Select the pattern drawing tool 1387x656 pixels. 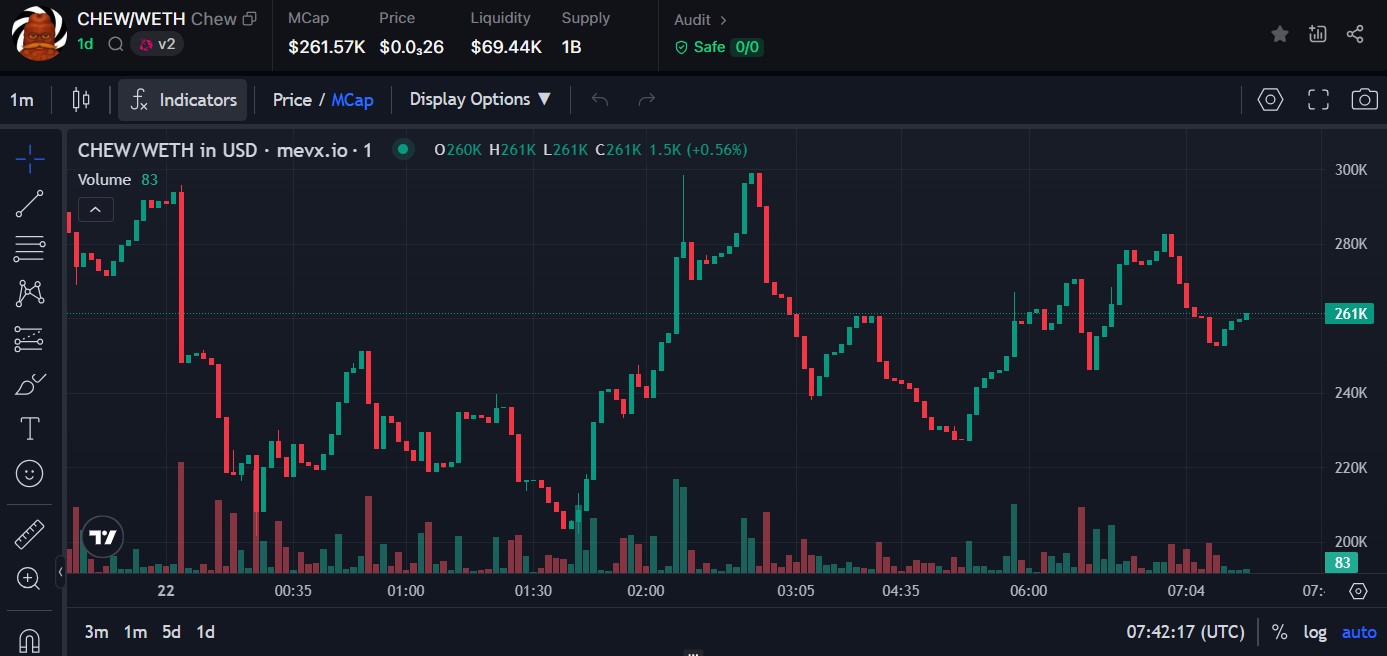click(x=30, y=293)
